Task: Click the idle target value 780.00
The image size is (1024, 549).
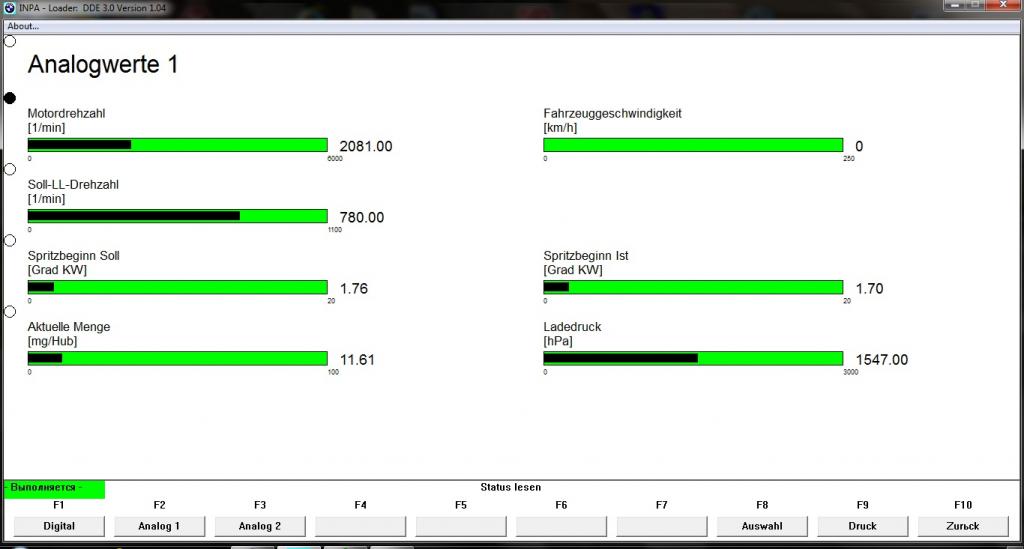Action: pos(362,217)
